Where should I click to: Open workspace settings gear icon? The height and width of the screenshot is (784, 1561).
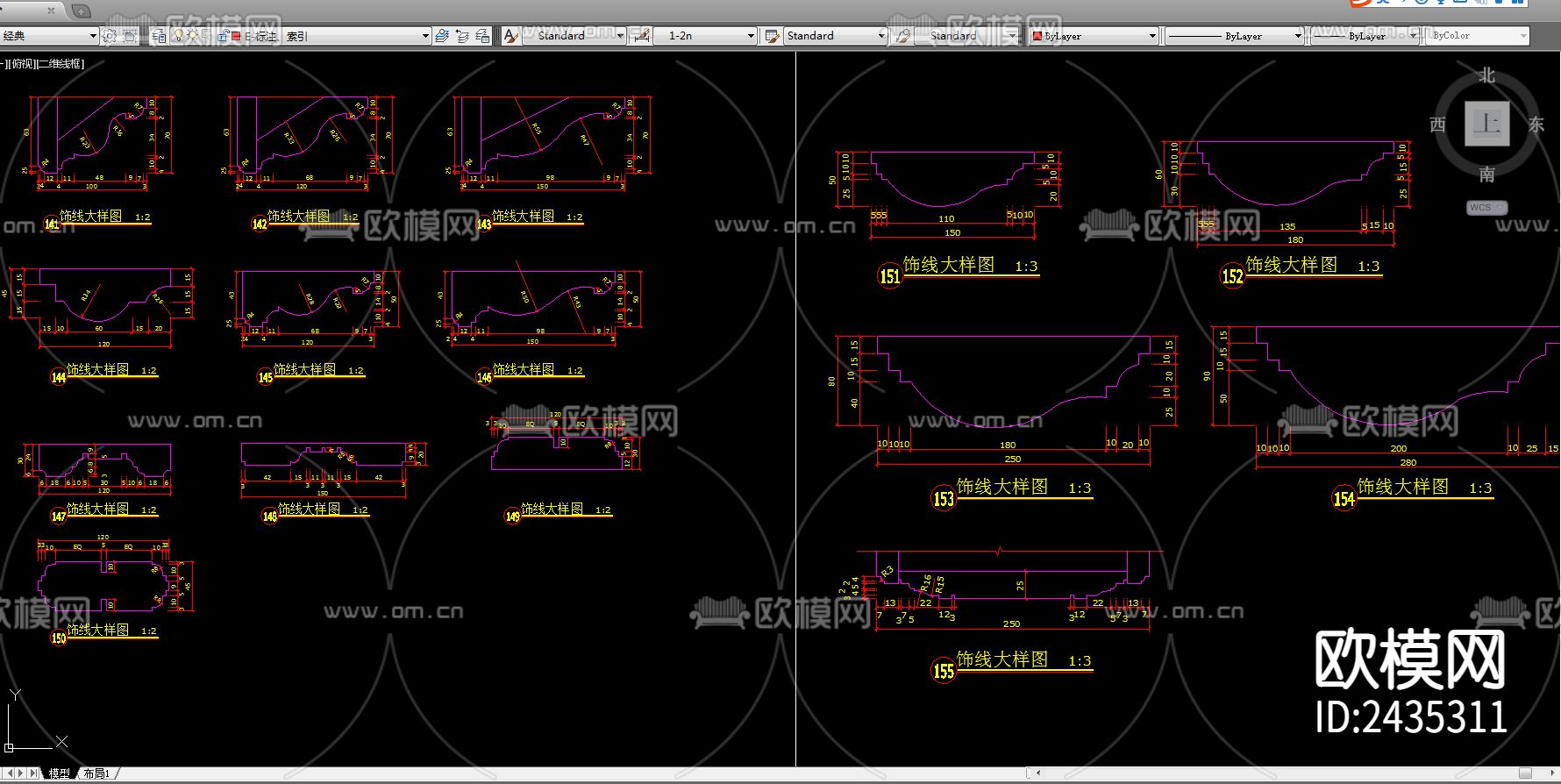pos(110,36)
